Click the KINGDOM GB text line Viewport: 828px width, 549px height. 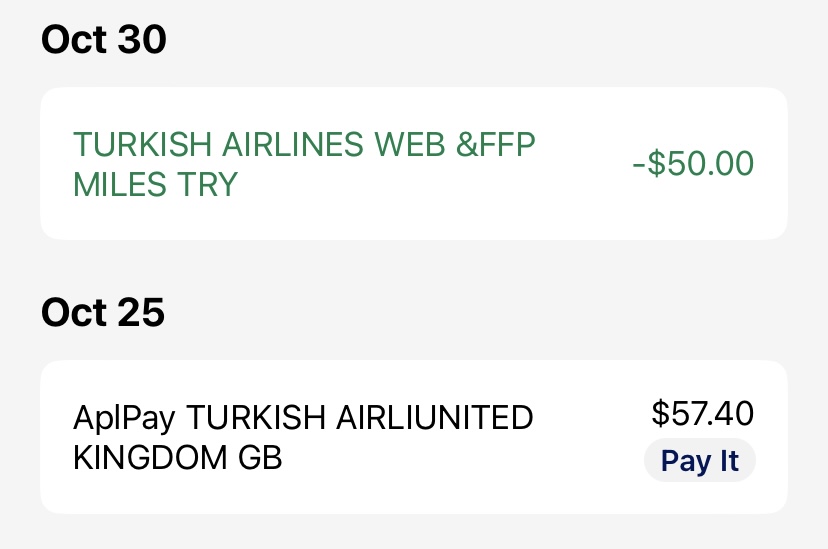[x=178, y=458]
